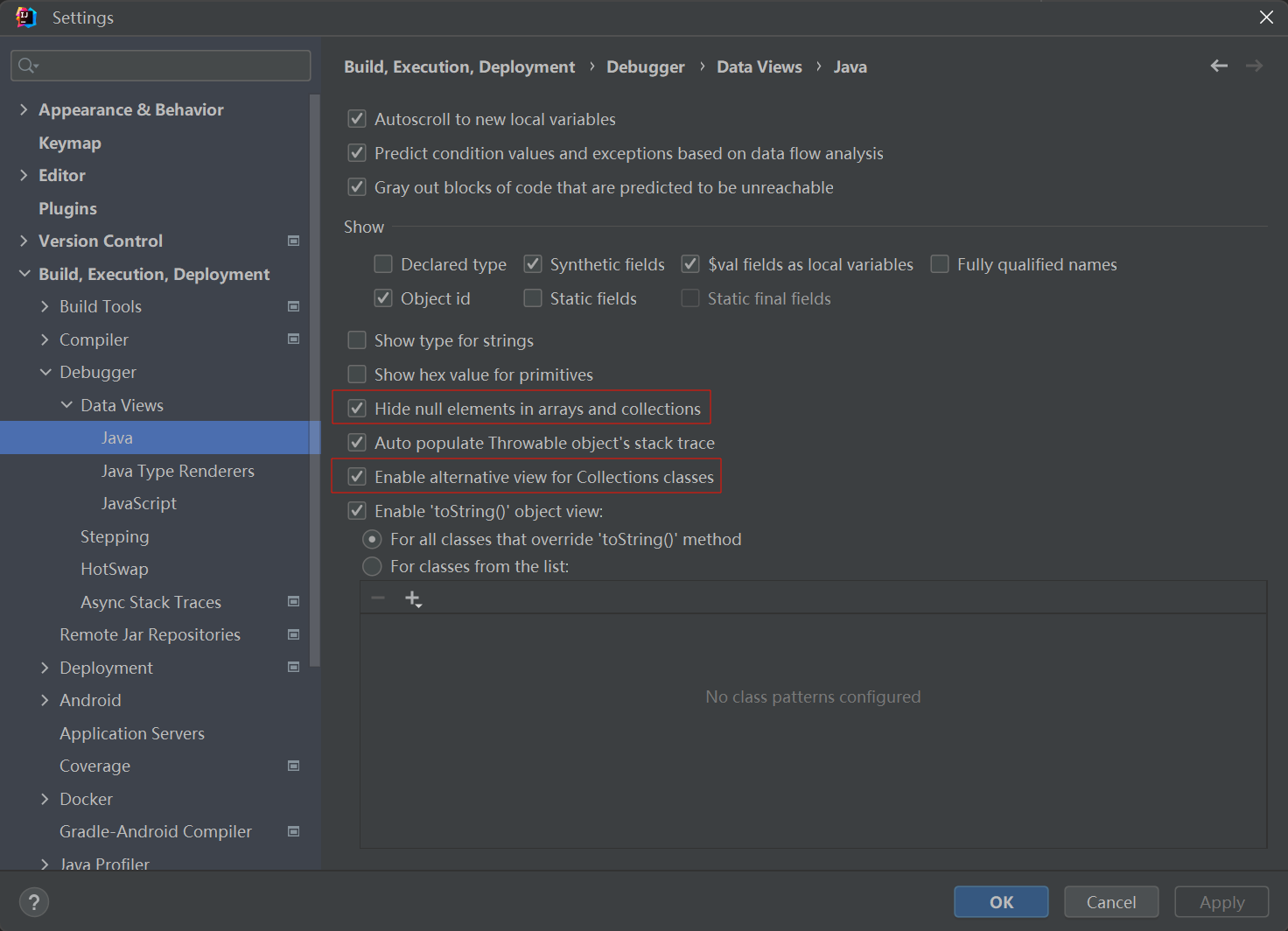Select JavaScript under Data Views

[139, 503]
